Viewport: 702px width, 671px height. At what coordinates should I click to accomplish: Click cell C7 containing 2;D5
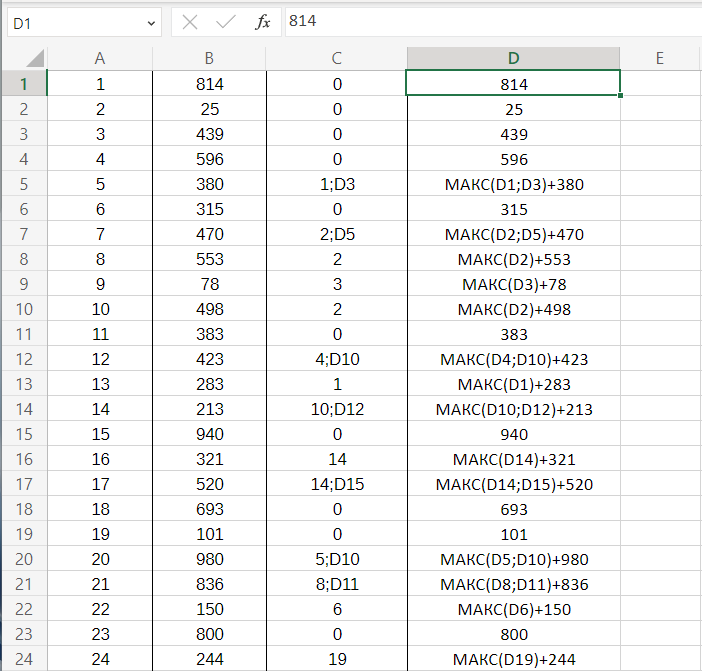tap(337, 234)
